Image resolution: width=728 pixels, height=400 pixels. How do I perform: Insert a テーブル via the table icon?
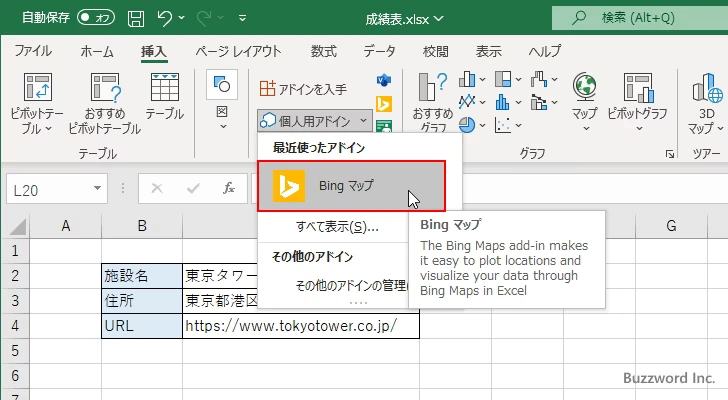[x=165, y=87]
